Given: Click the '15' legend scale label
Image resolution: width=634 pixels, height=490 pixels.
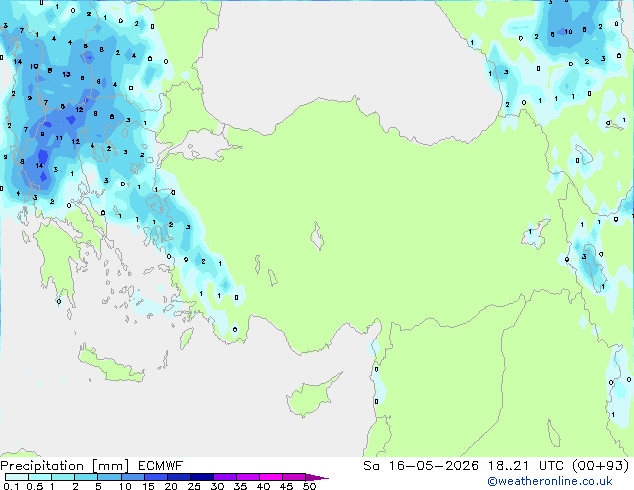Looking at the screenshot, I should [148, 486].
